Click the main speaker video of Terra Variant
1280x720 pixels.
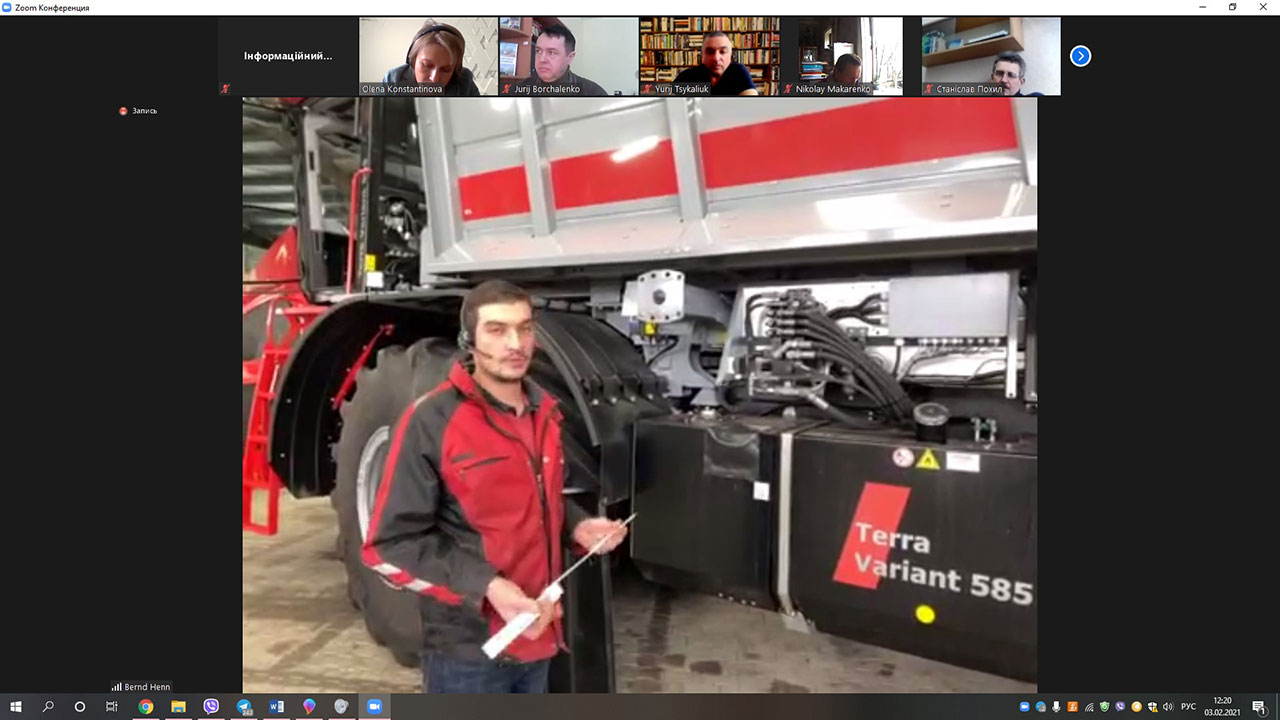[640, 395]
